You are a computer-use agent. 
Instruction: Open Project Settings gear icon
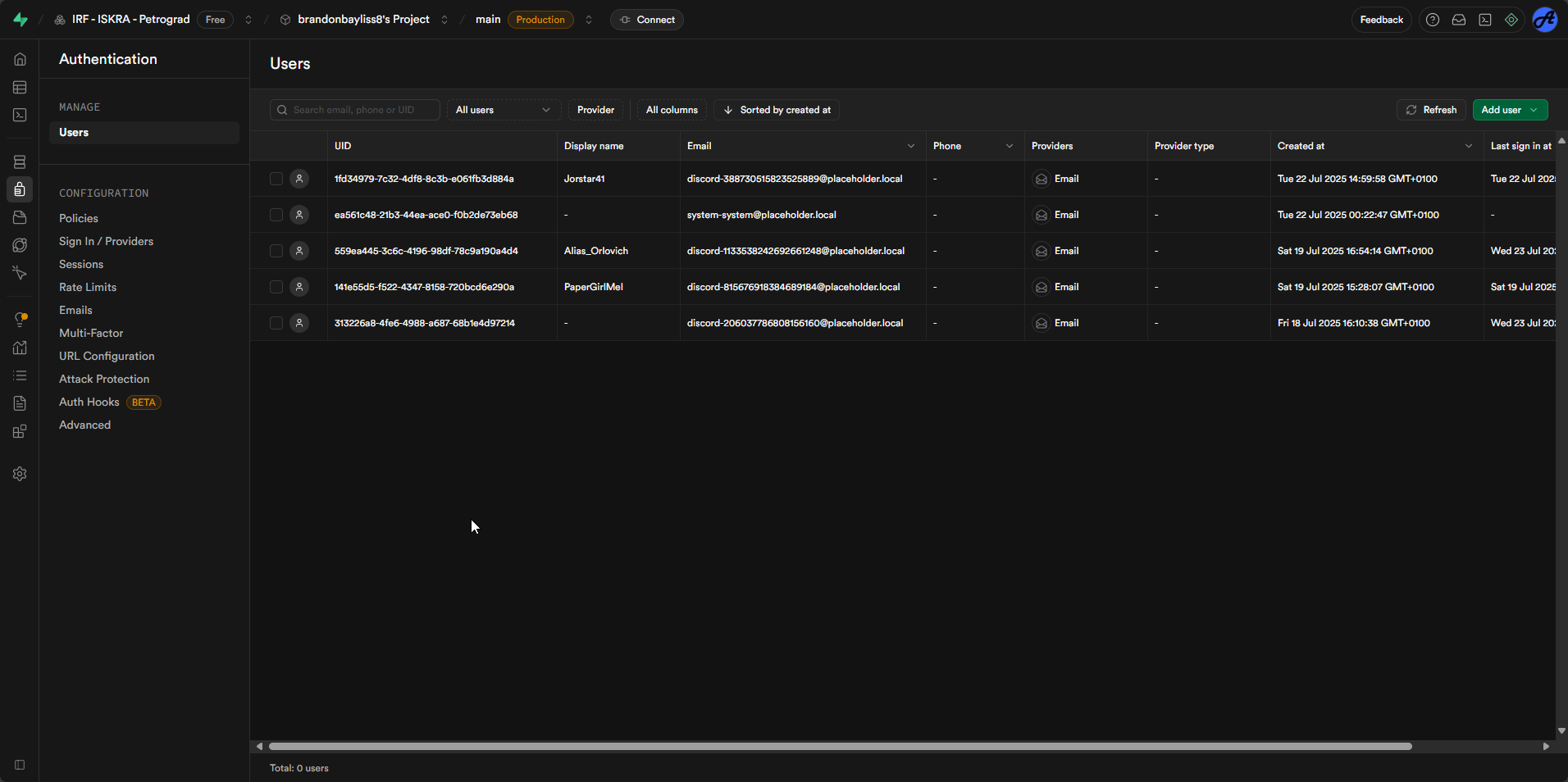click(20, 474)
